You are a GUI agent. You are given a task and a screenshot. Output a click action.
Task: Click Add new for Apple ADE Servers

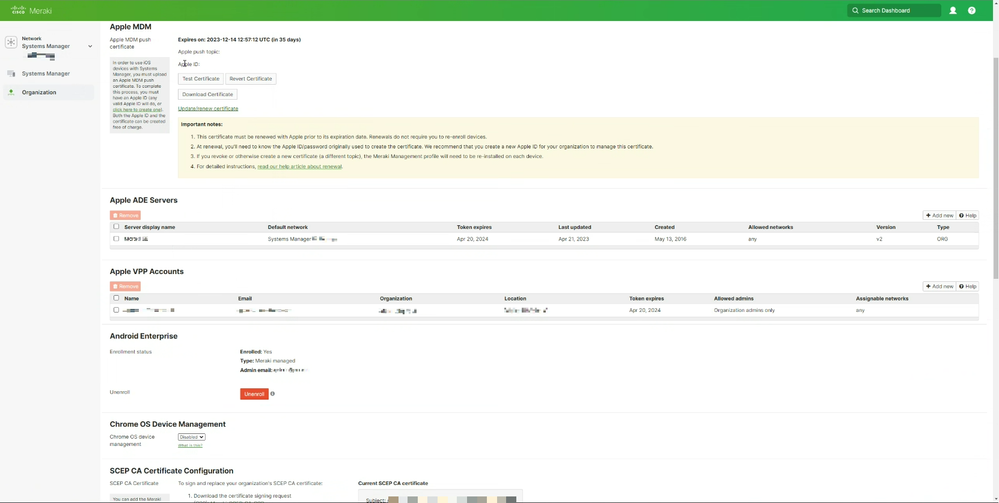click(x=939, y=215)
